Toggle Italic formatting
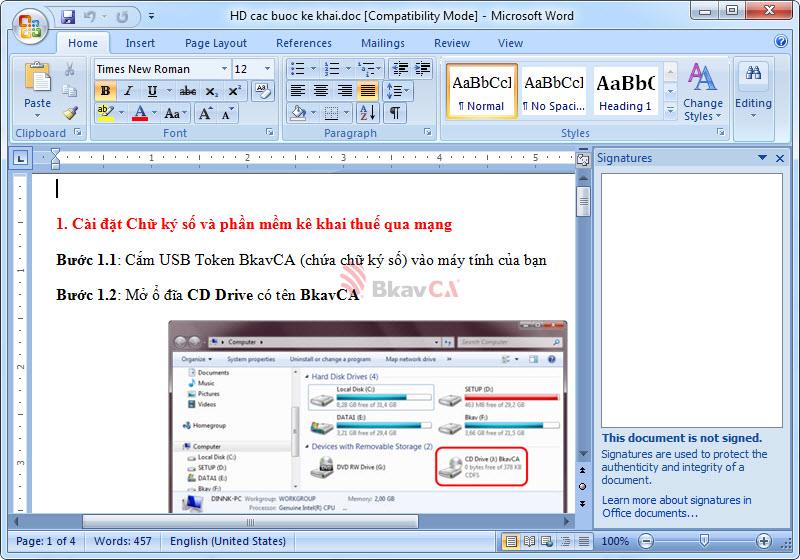800x560 pixels. tap(128, 91)
